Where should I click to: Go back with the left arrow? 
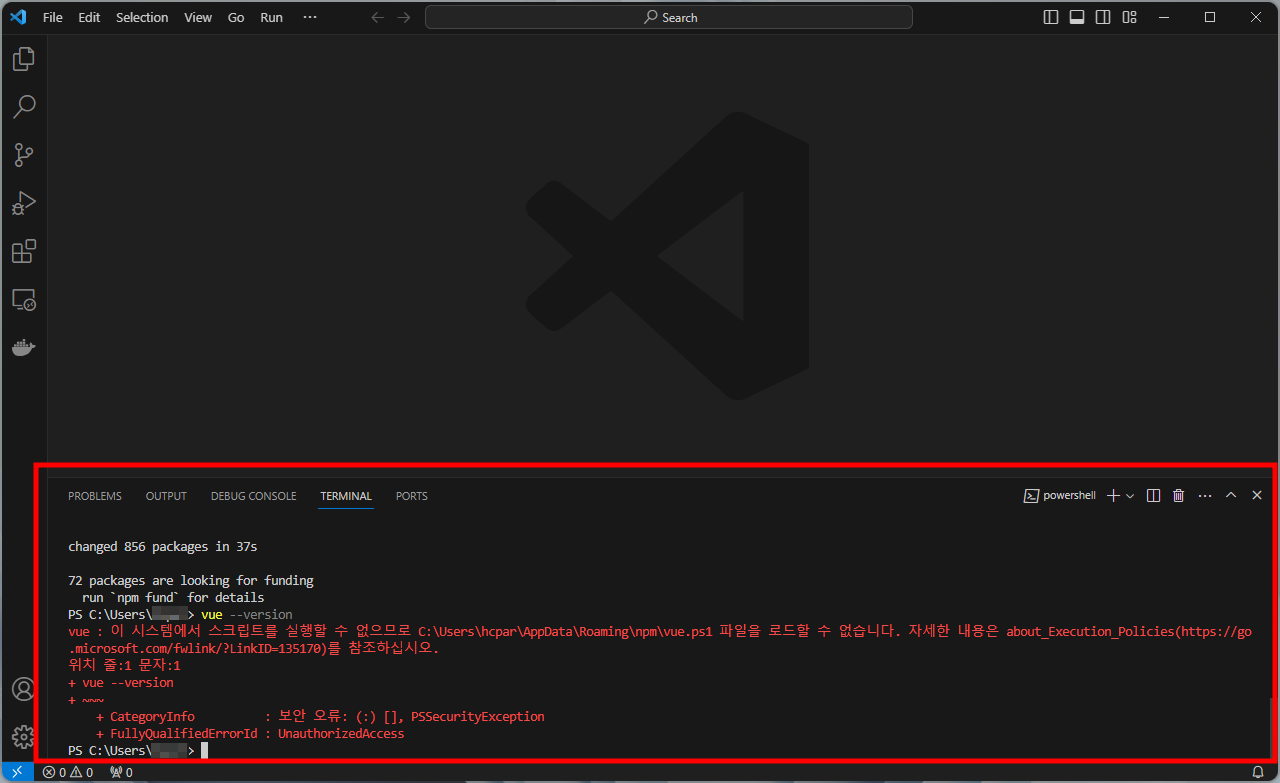click(x=377, y=17)
